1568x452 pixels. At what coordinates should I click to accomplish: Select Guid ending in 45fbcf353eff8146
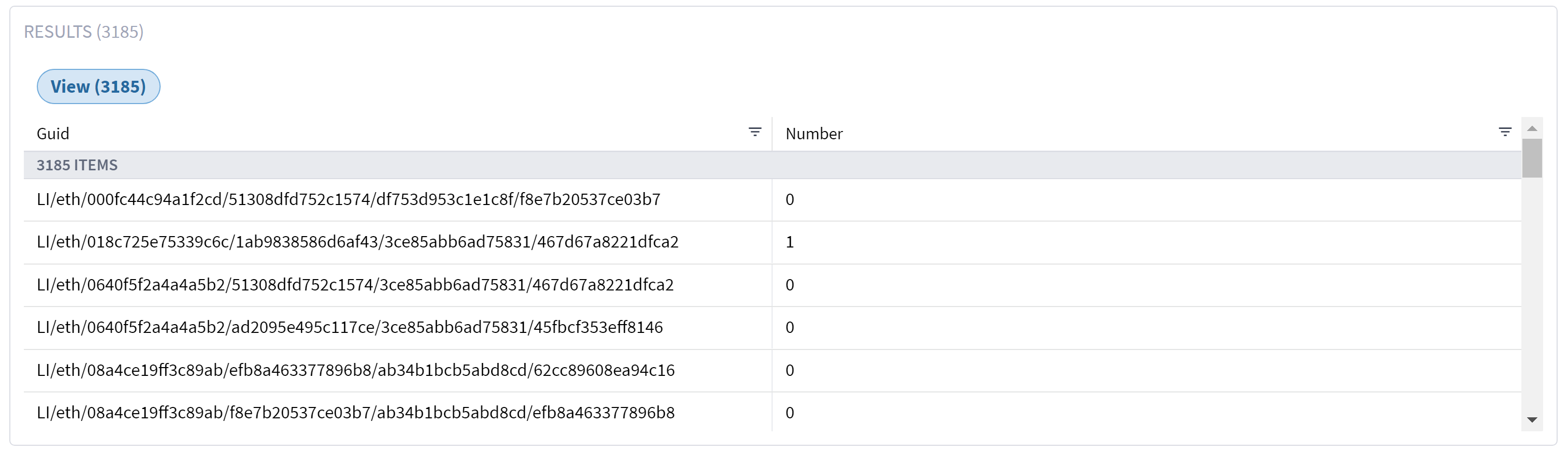coord(349,327)
